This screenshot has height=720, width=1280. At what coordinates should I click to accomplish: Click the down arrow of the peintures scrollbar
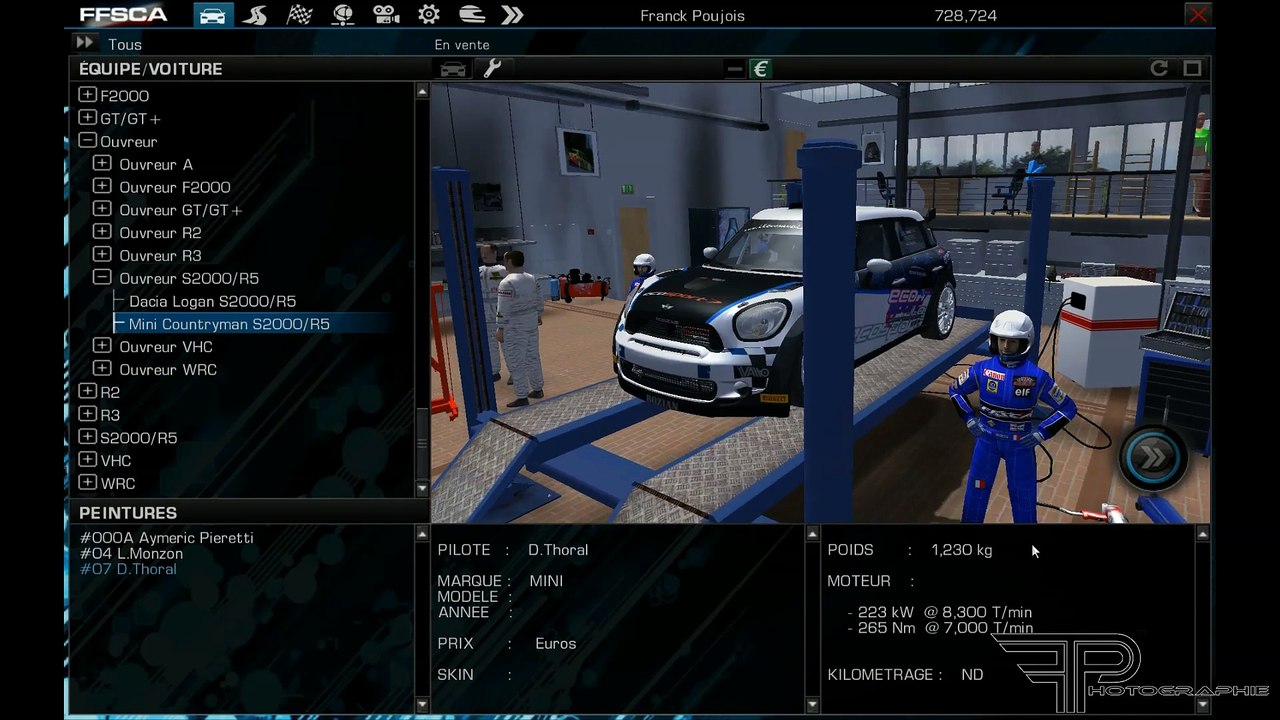tap(422, 705)
